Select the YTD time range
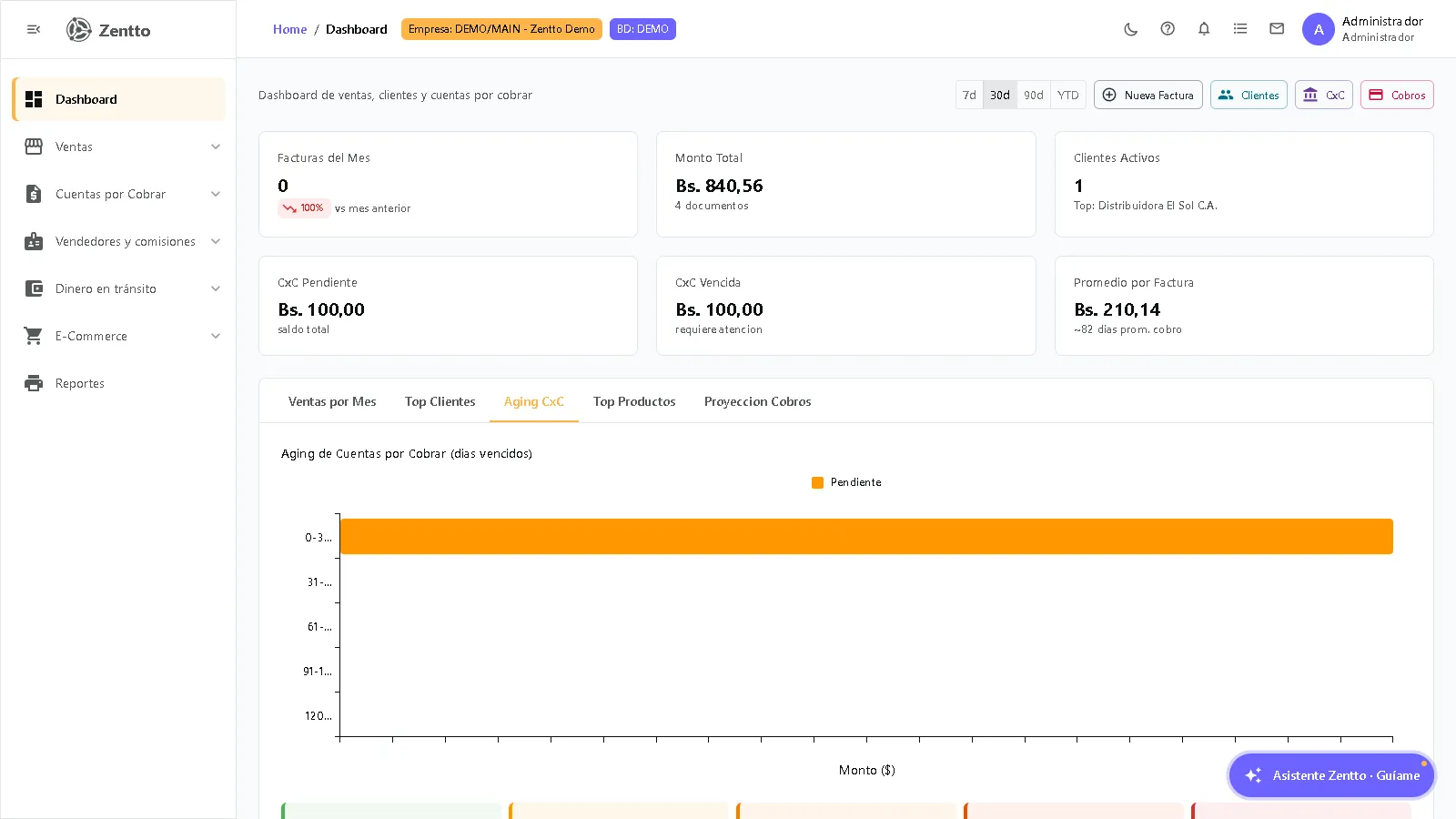This screenshot has width=1456, height=819. 1068,95
